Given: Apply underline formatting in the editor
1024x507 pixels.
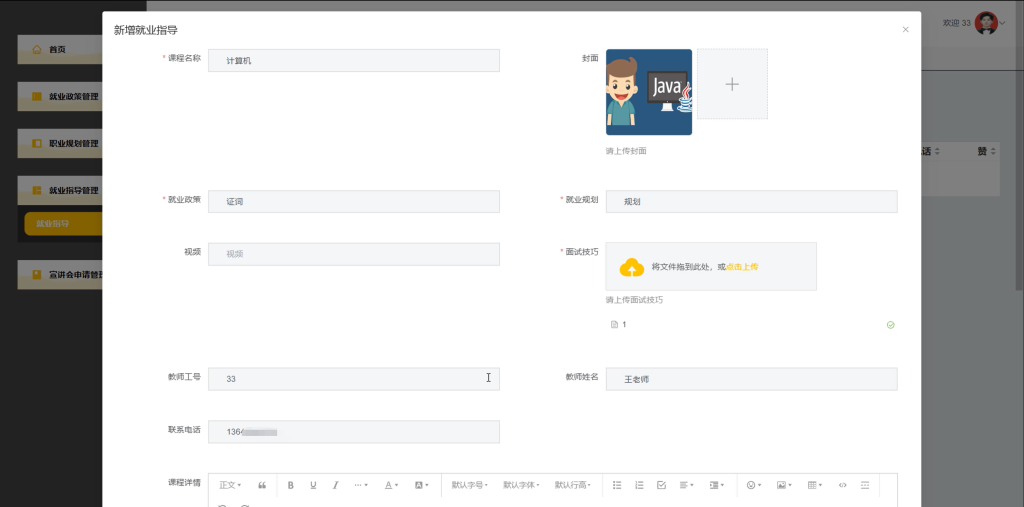Looking at the screenshot, I should [x=313, y=485].
